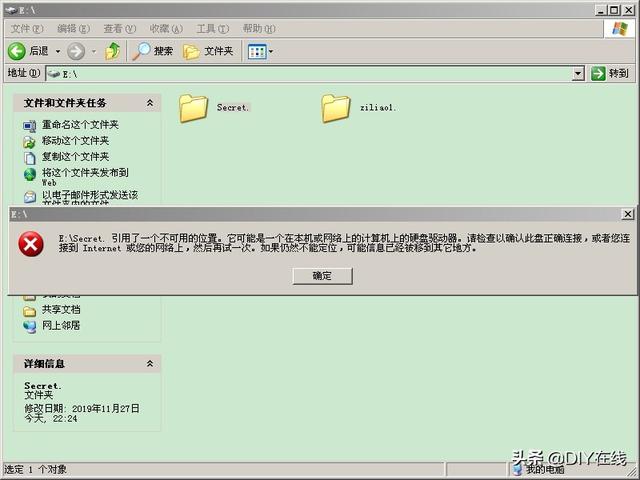The height and width of the screenshot is (480, 640).
Task: Click the Windows flag logo
Action: [x=620, y=29]
